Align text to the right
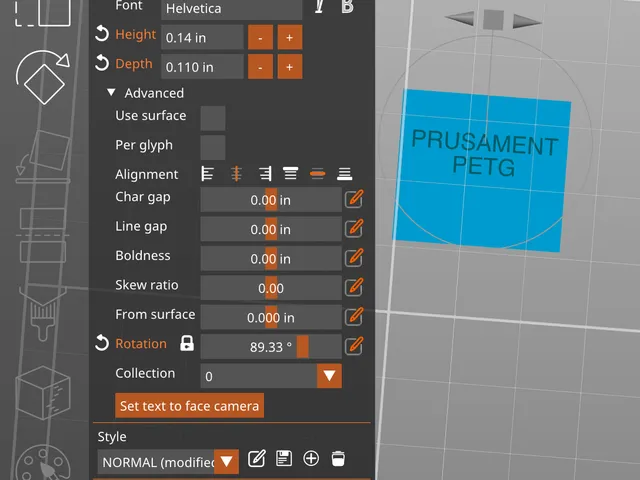 point(265,174)
